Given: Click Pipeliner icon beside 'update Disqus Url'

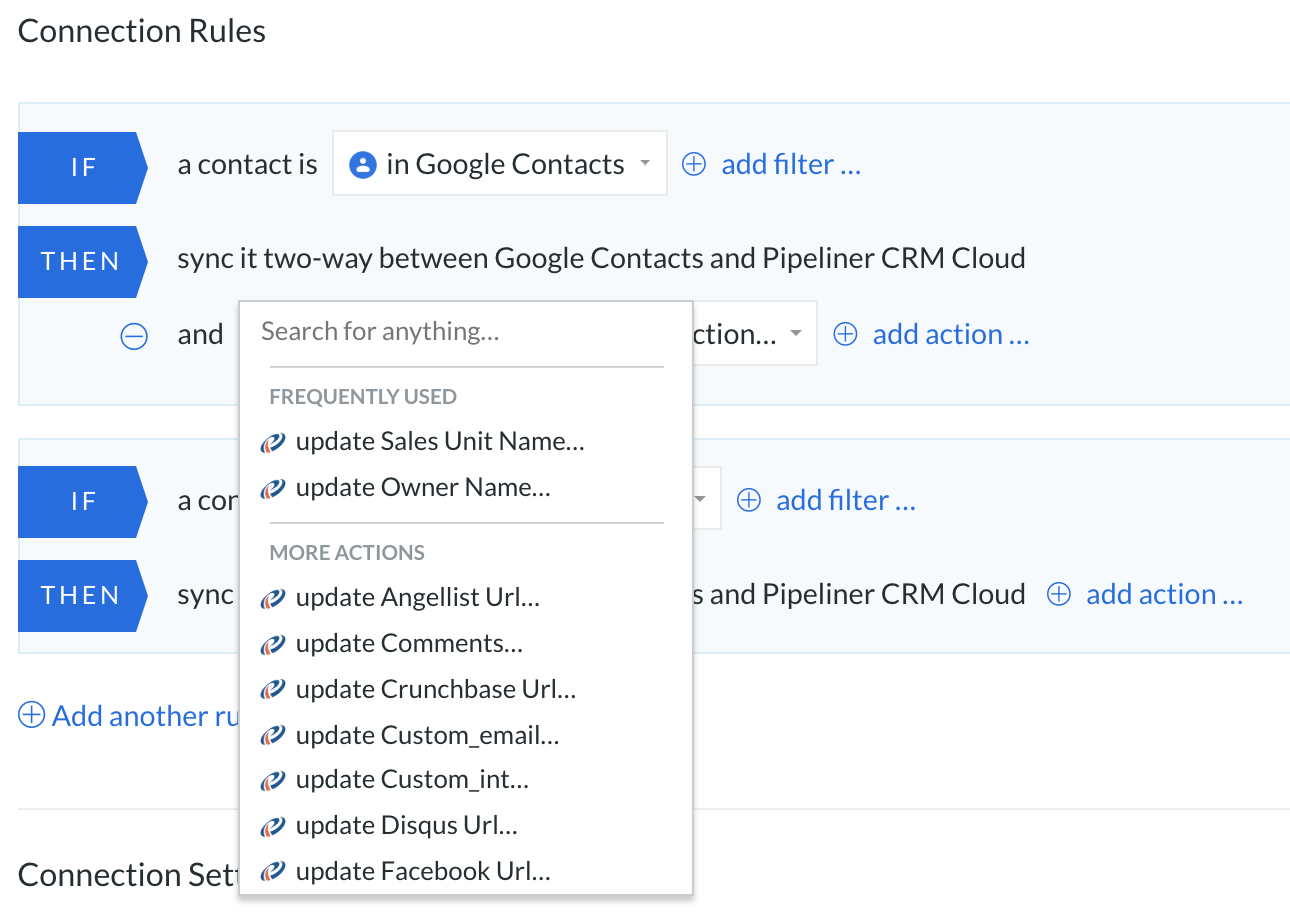Looking at the screenshot, I should coord(273,827).
